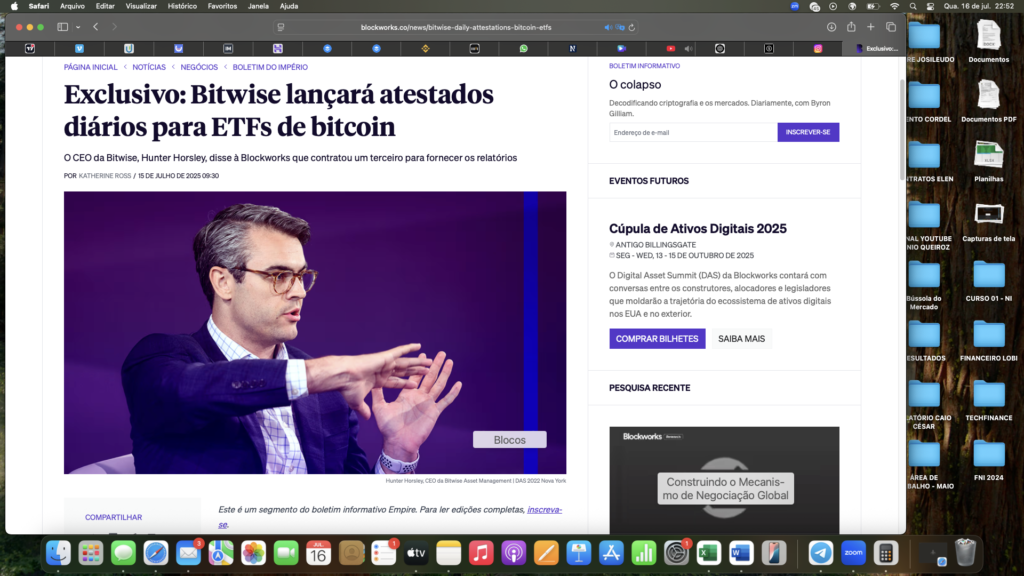Click the NOTÍCIAS breadcrumb link
1024x576 pixels.
[149, 67]
